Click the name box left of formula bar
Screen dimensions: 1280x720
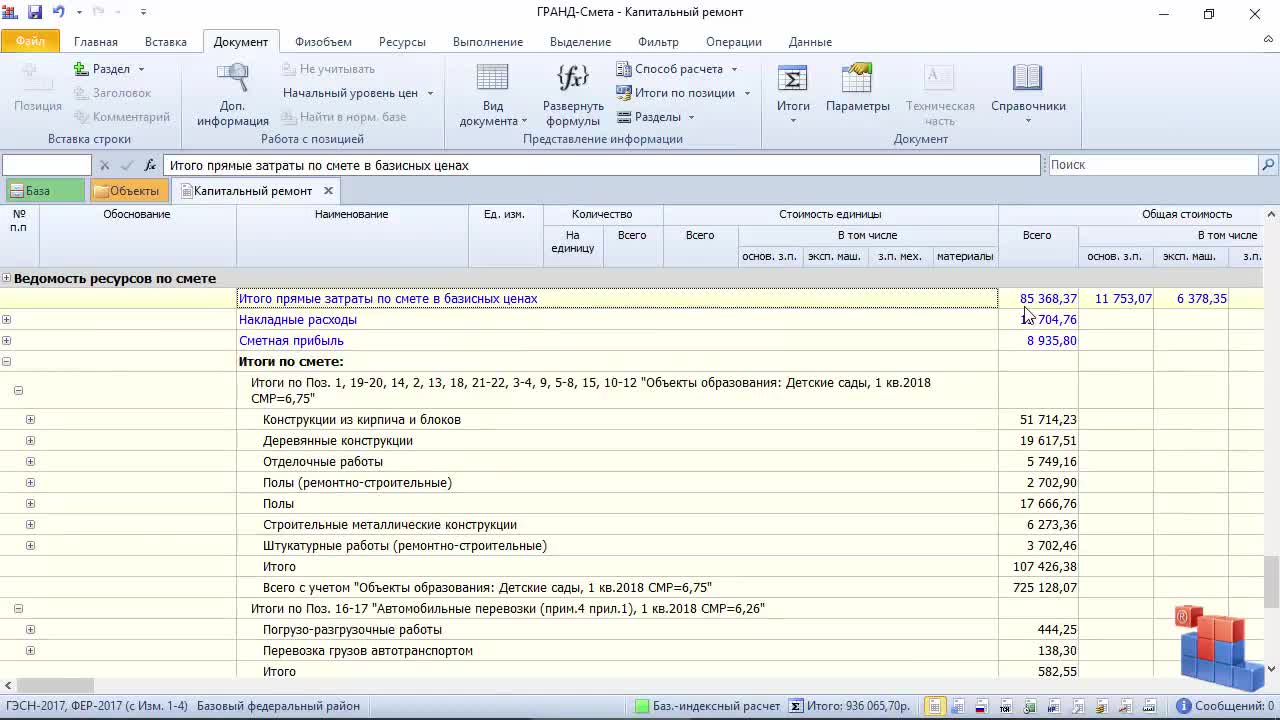[x=47, y=165]
